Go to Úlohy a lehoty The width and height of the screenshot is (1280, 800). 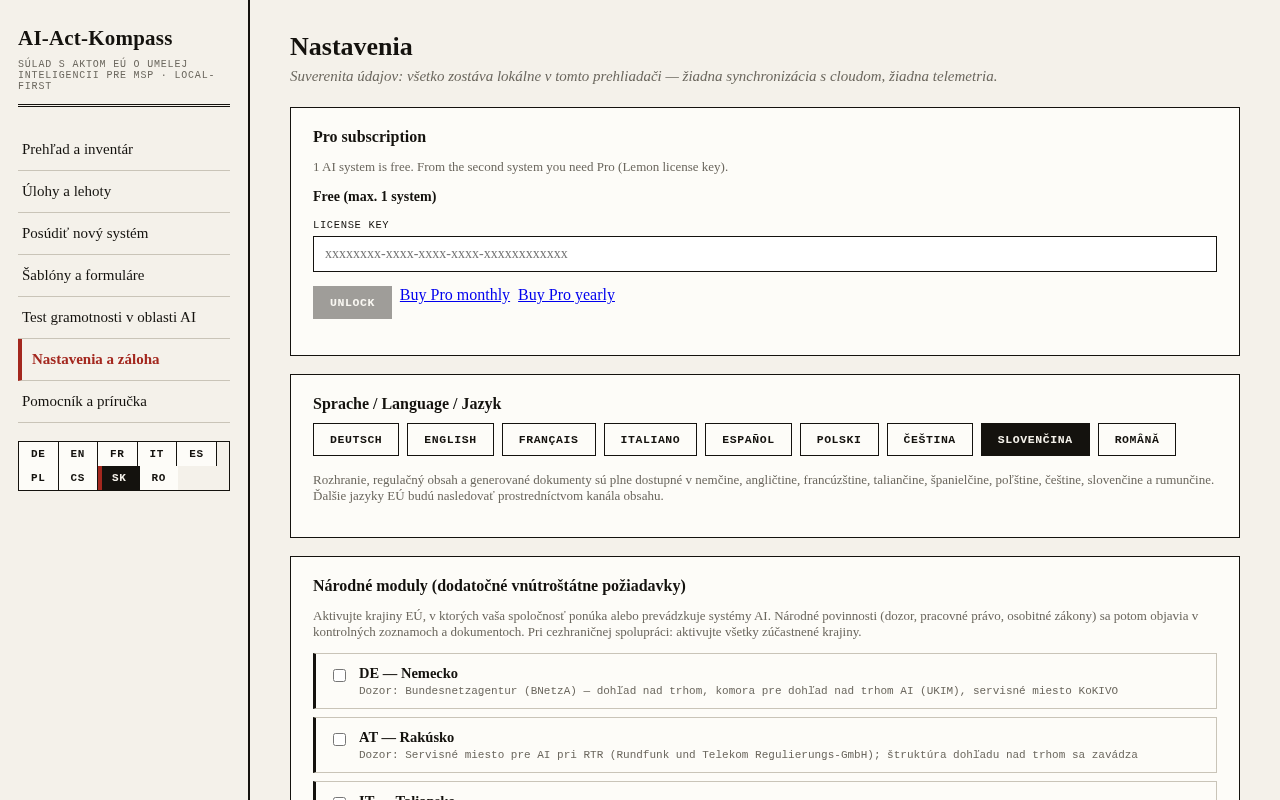[124, 191]
